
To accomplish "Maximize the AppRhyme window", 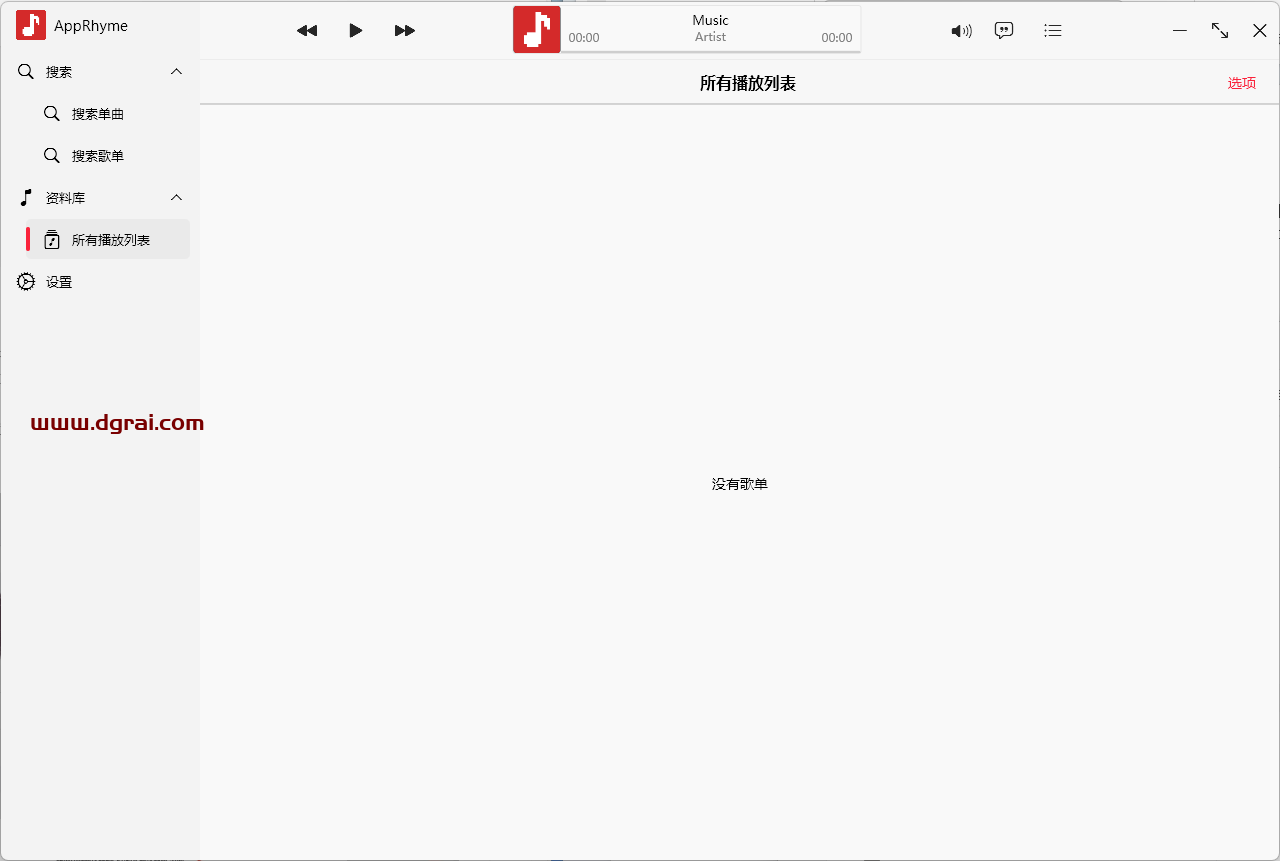I will (x=1220, y=31).
